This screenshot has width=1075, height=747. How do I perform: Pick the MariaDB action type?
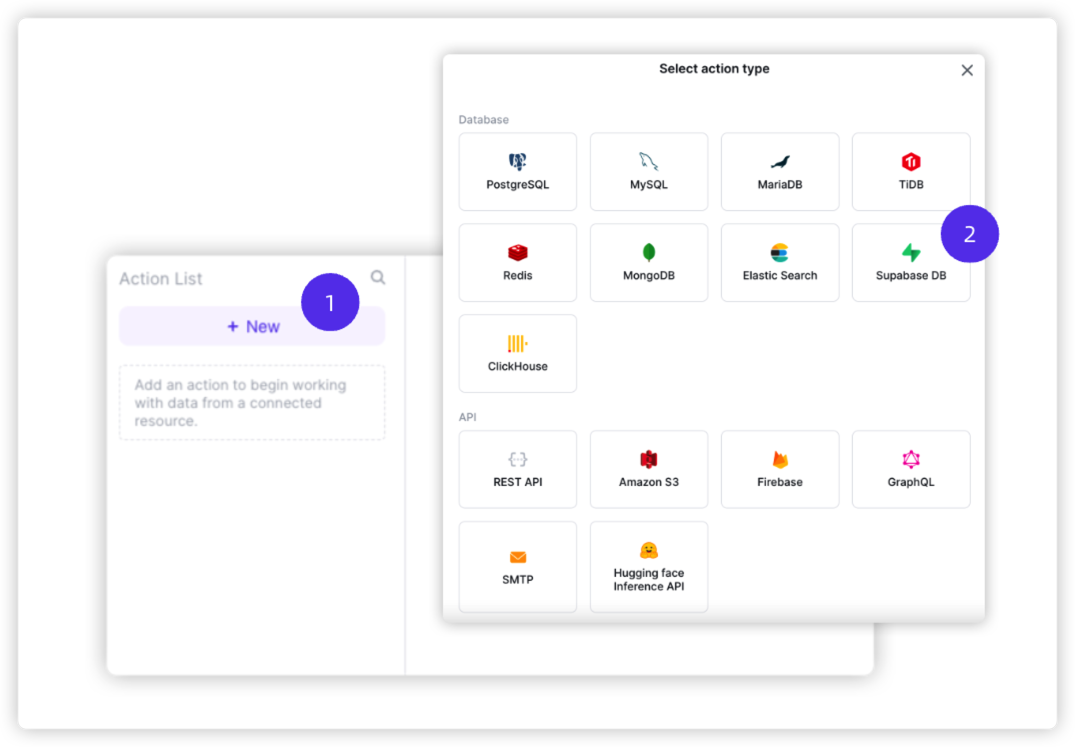coord(780,172)
